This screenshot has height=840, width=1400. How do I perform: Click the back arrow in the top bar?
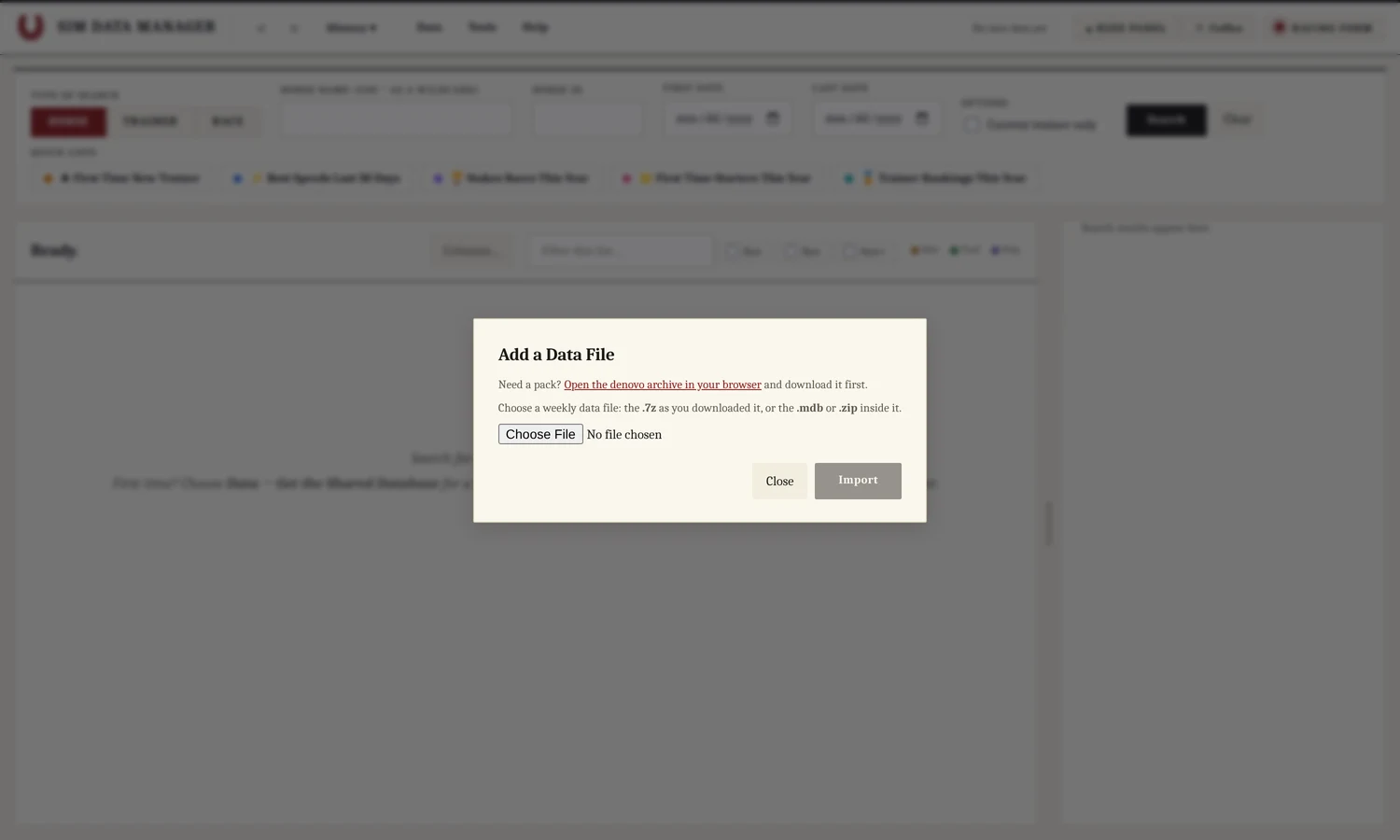click(x=261, y=28)
